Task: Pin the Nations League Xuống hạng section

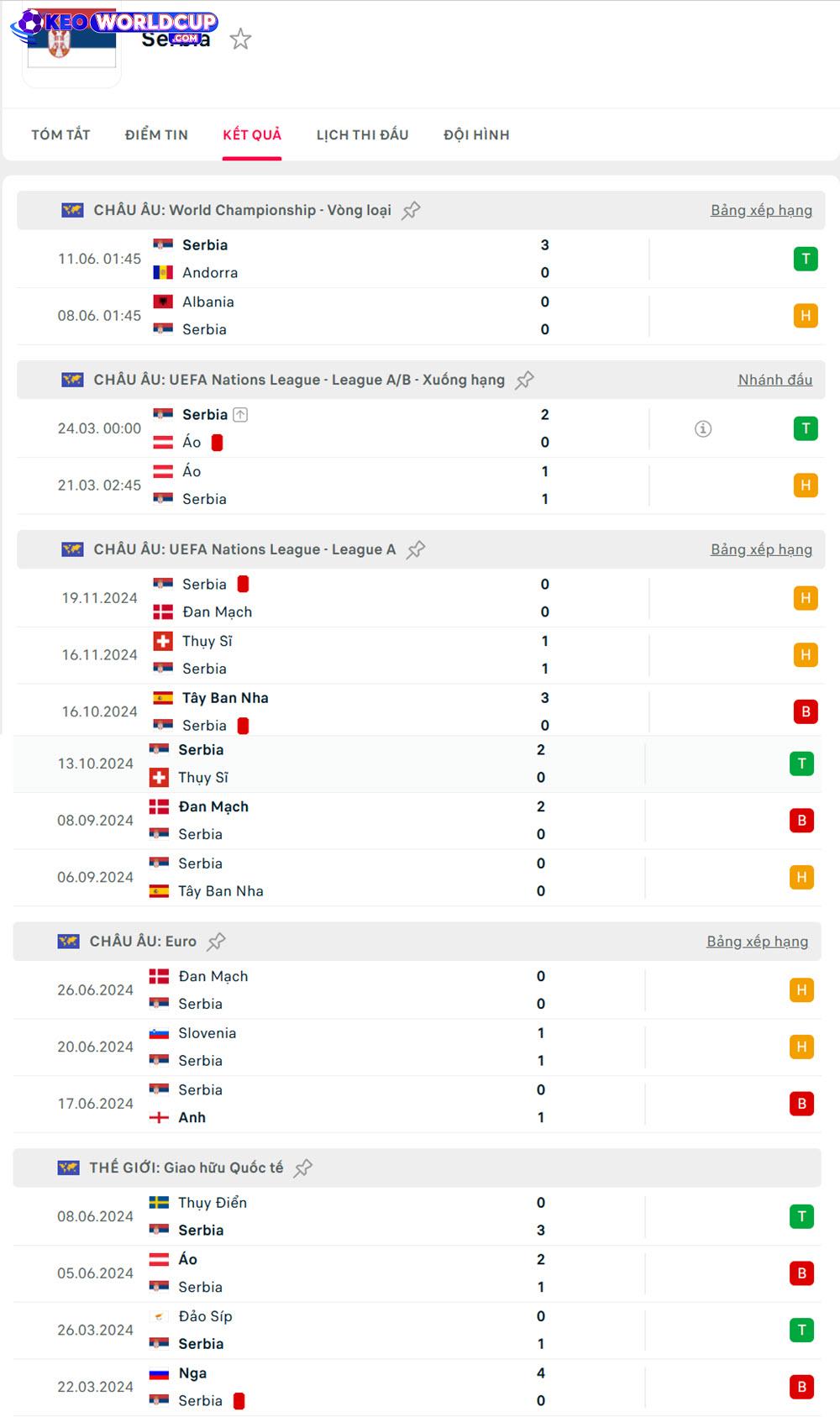Action: click(x=525, y=380)
